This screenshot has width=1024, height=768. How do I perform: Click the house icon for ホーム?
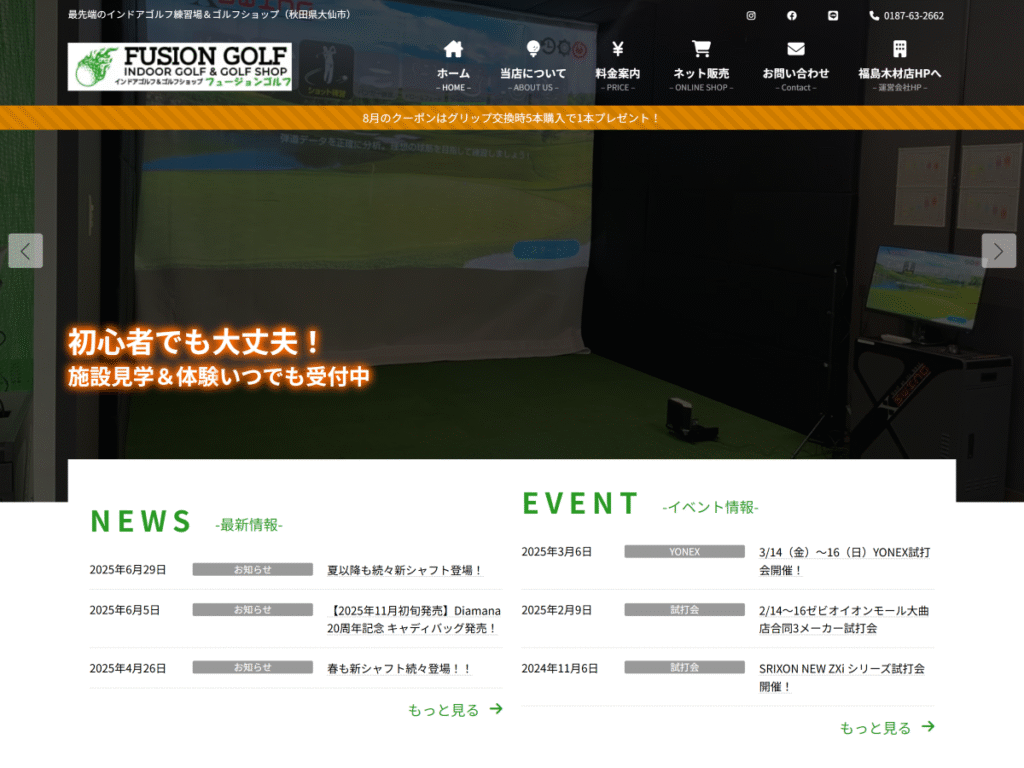tap(453, 49)
